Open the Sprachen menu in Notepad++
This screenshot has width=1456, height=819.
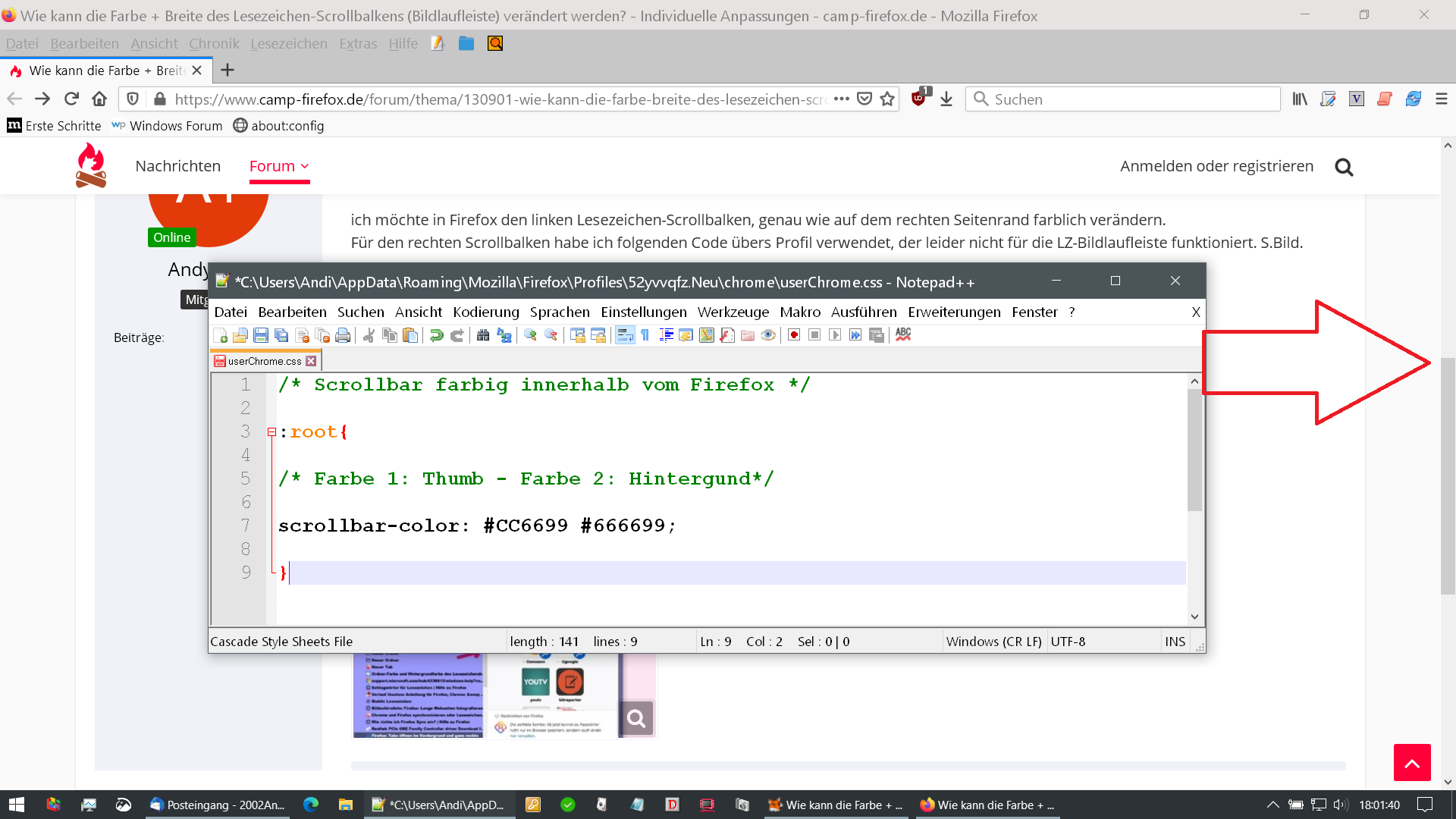[x=559, y=312]
